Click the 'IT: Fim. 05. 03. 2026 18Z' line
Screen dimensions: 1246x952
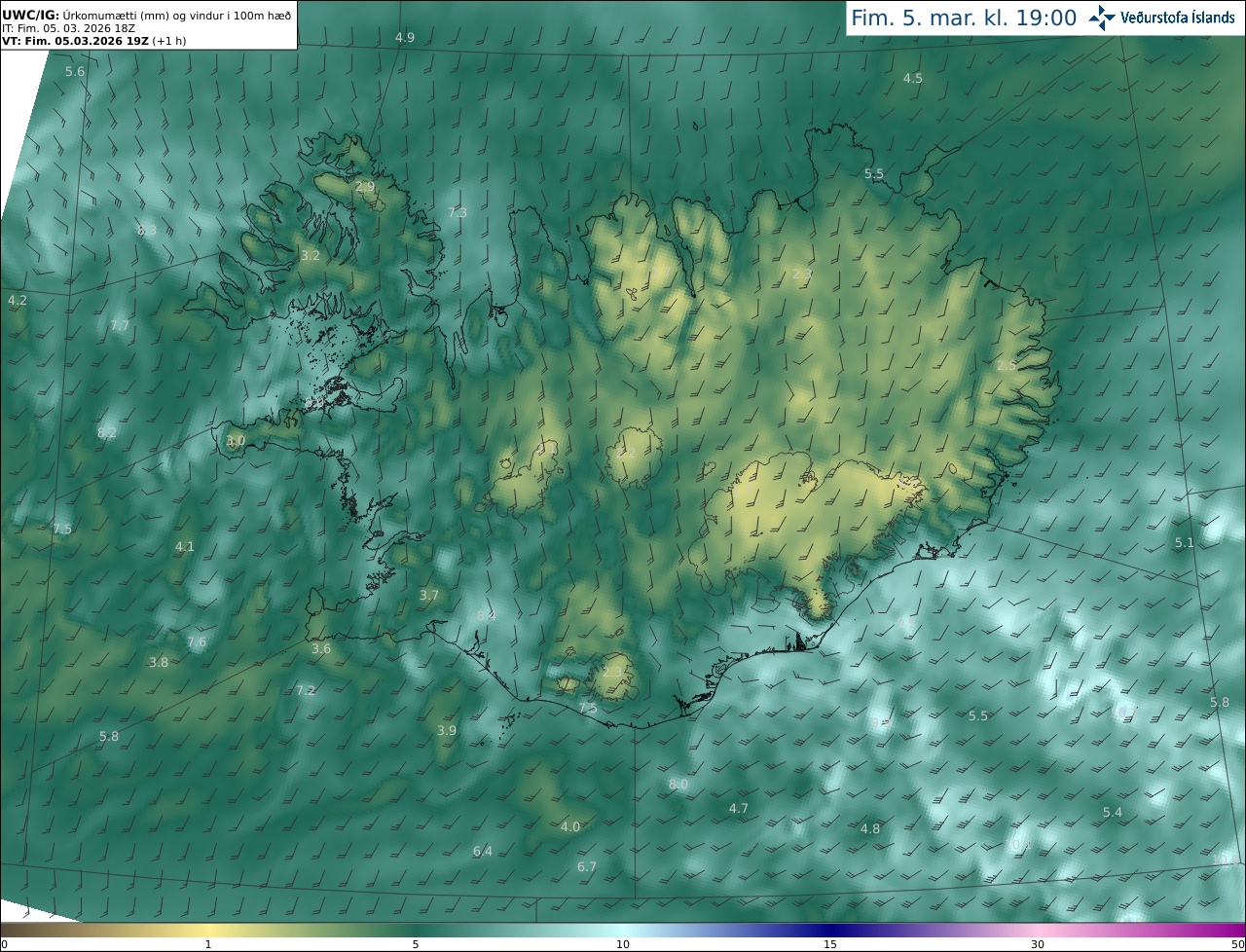68,28
